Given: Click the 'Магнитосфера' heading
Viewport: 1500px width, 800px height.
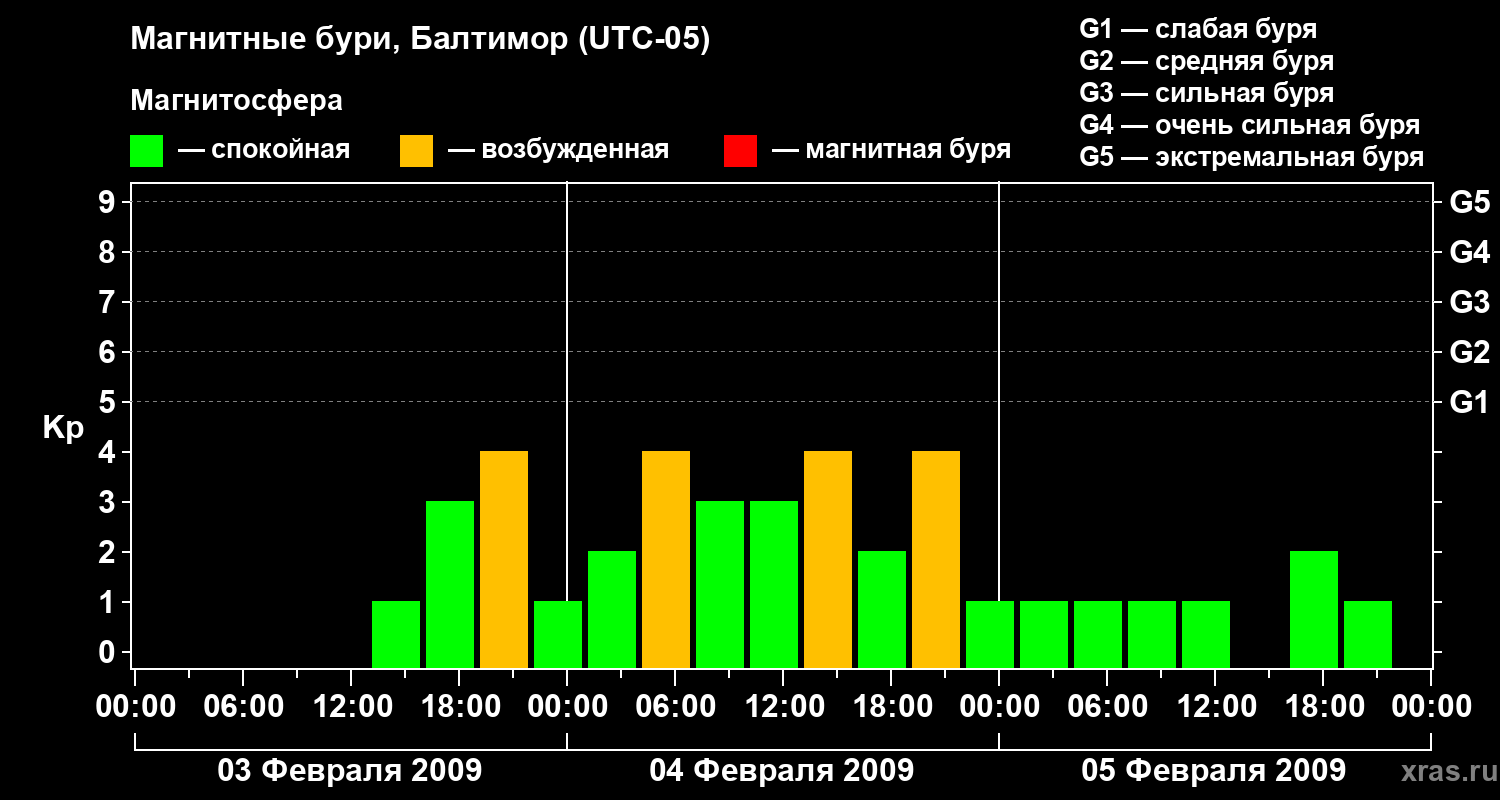Looking at the screenshot, I should pos(236,101).
